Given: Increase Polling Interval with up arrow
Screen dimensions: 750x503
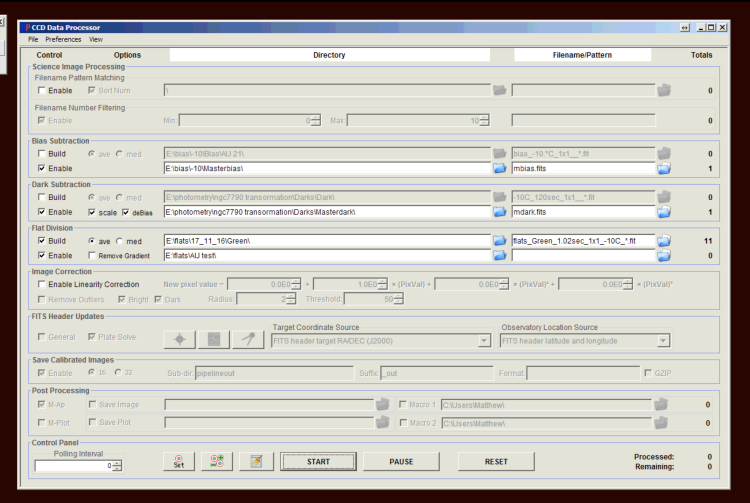Looking at the screenshot, I should [117, 462].
